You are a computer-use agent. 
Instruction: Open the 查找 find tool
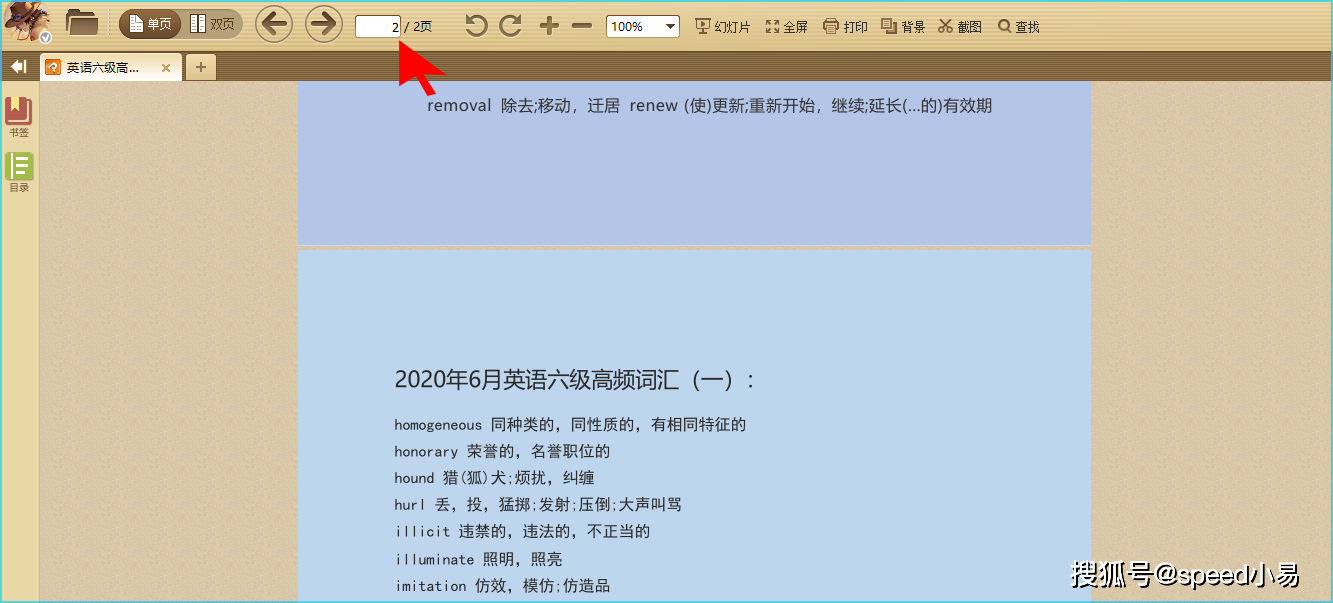1016,25
